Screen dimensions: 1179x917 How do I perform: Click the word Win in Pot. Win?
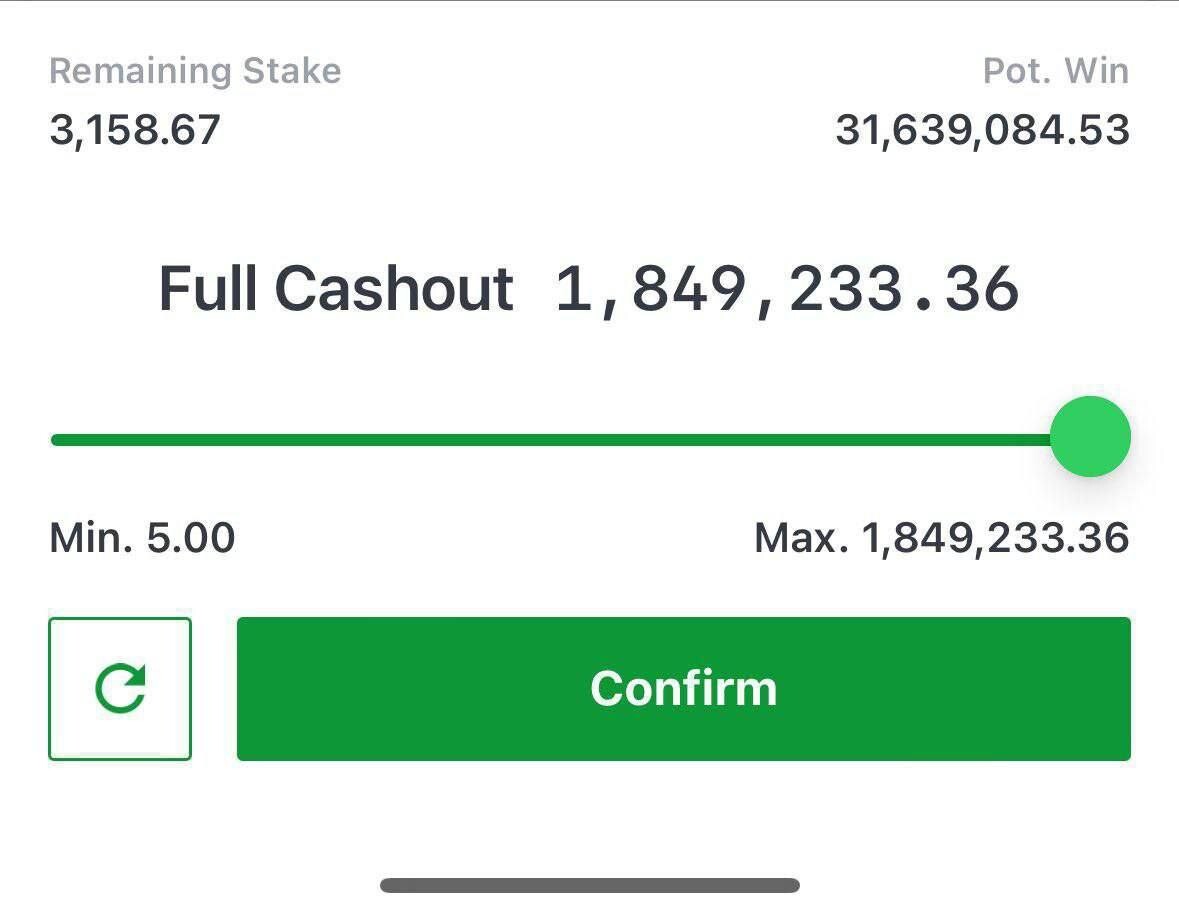1097,71
